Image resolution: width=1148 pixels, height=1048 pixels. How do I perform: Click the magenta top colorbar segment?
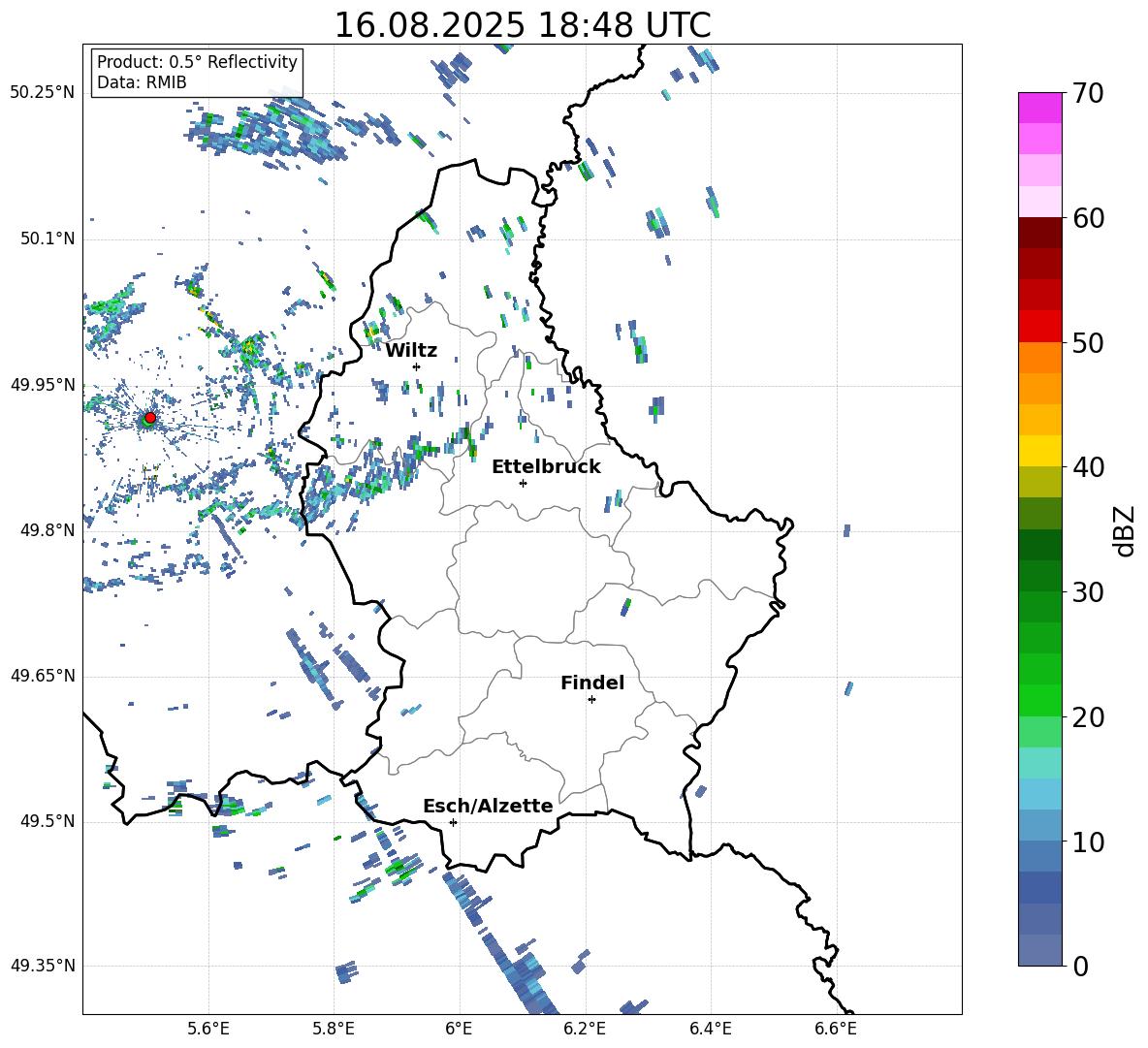[x=1040, y=109]
